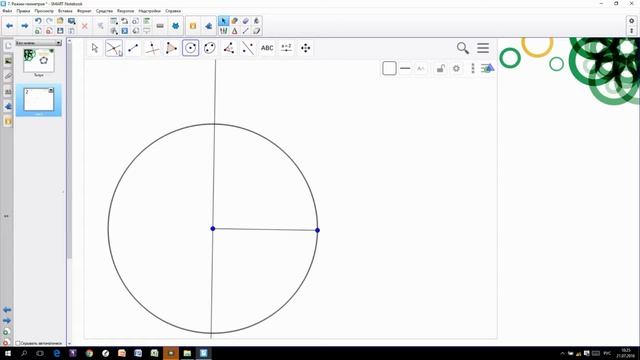Select the Reflect about line tool
Viewport: 640px width, 360px height.
point(248,48)
